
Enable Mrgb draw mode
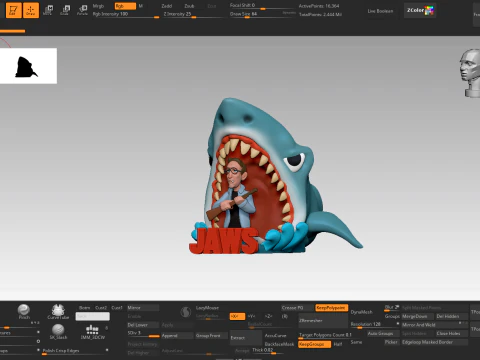(x=98, y=6)
